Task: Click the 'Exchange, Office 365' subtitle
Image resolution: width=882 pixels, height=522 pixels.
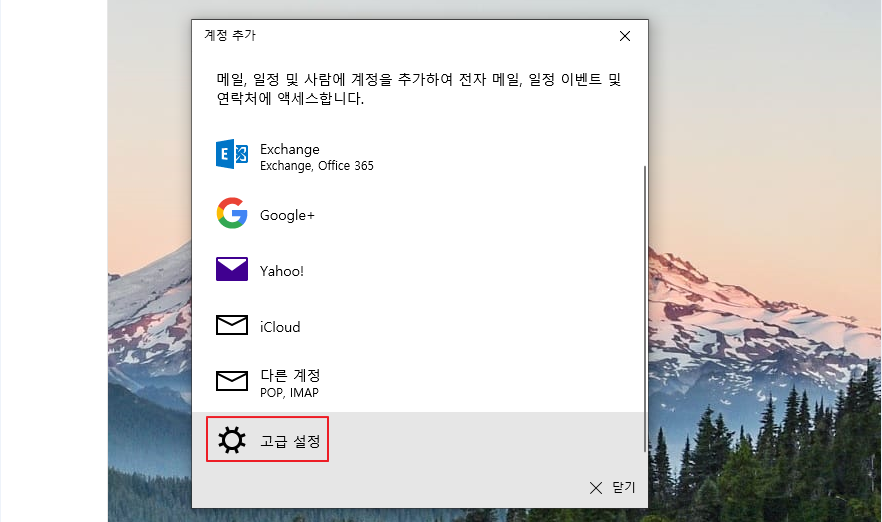Action: 317,166
